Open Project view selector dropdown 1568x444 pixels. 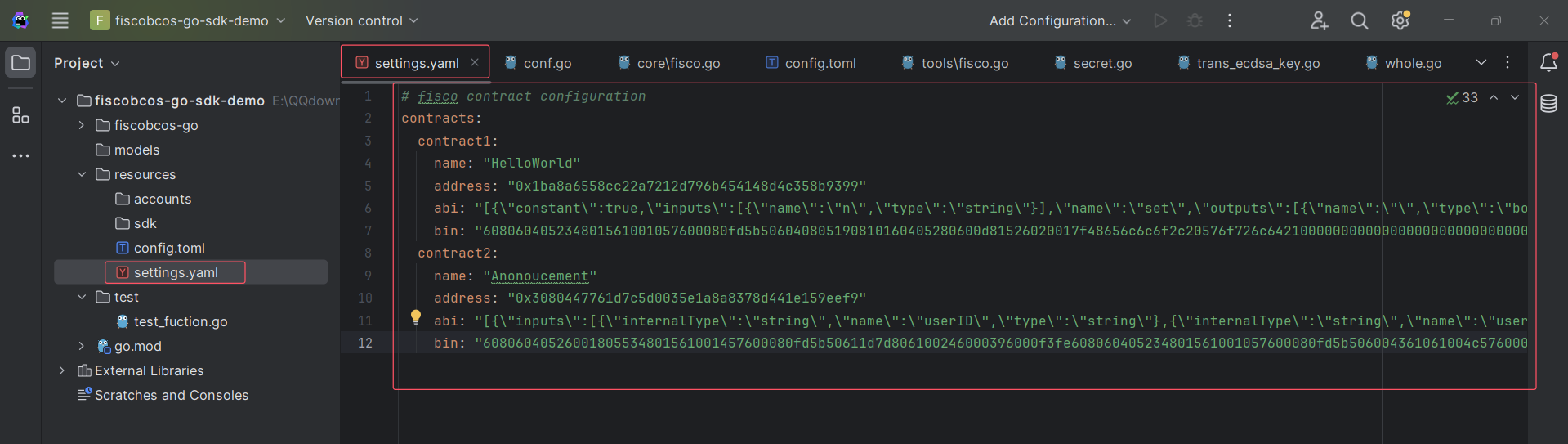(x=87, y=63)
